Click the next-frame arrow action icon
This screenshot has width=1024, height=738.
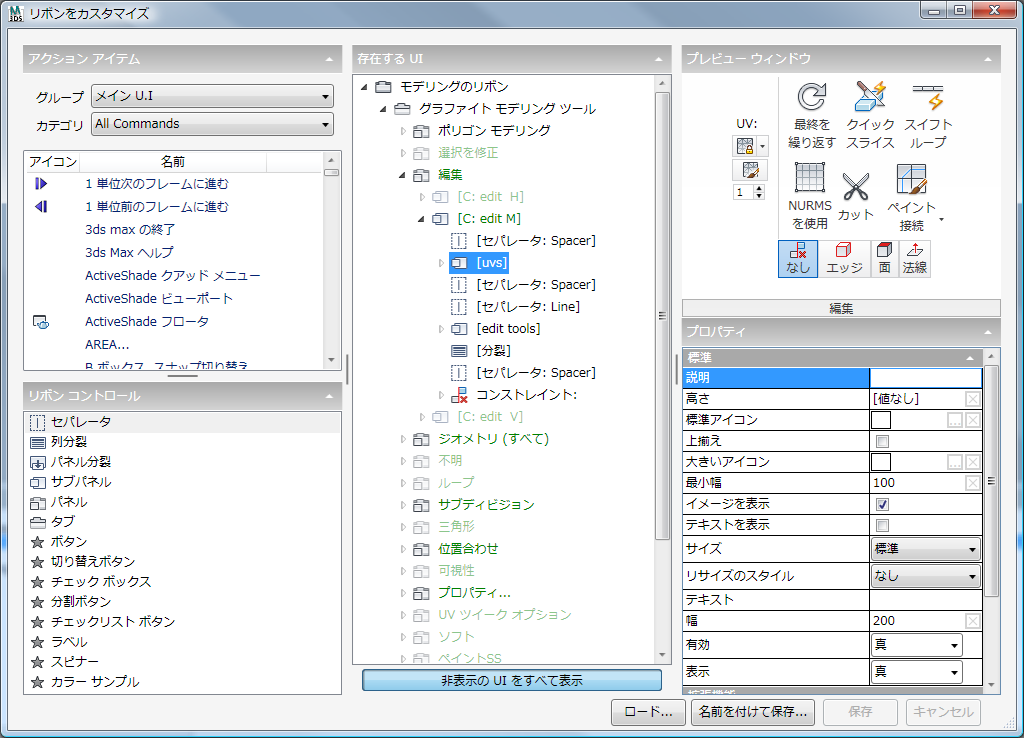pyautogui.click(x=41, y=184)
